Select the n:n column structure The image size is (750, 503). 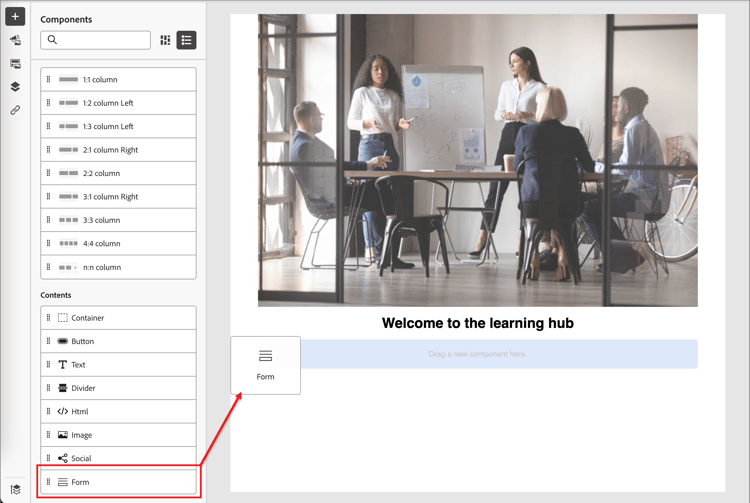[119, 267]
